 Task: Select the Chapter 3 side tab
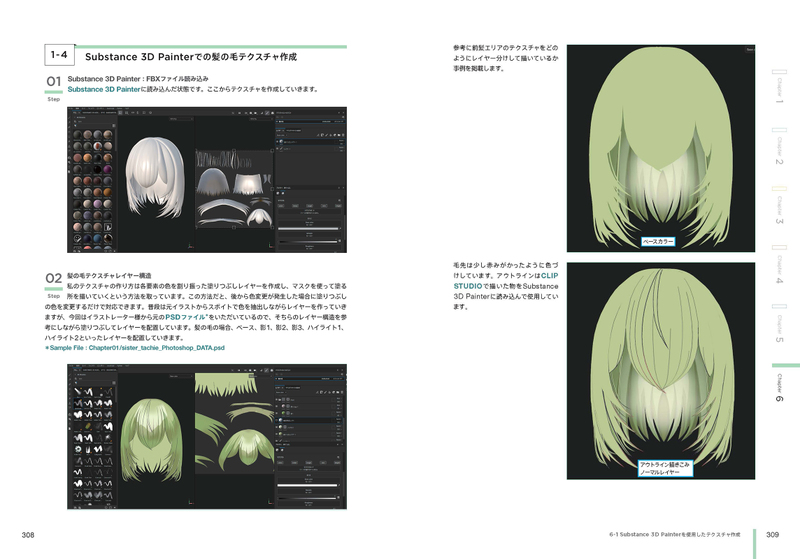(x=779, y=206)
